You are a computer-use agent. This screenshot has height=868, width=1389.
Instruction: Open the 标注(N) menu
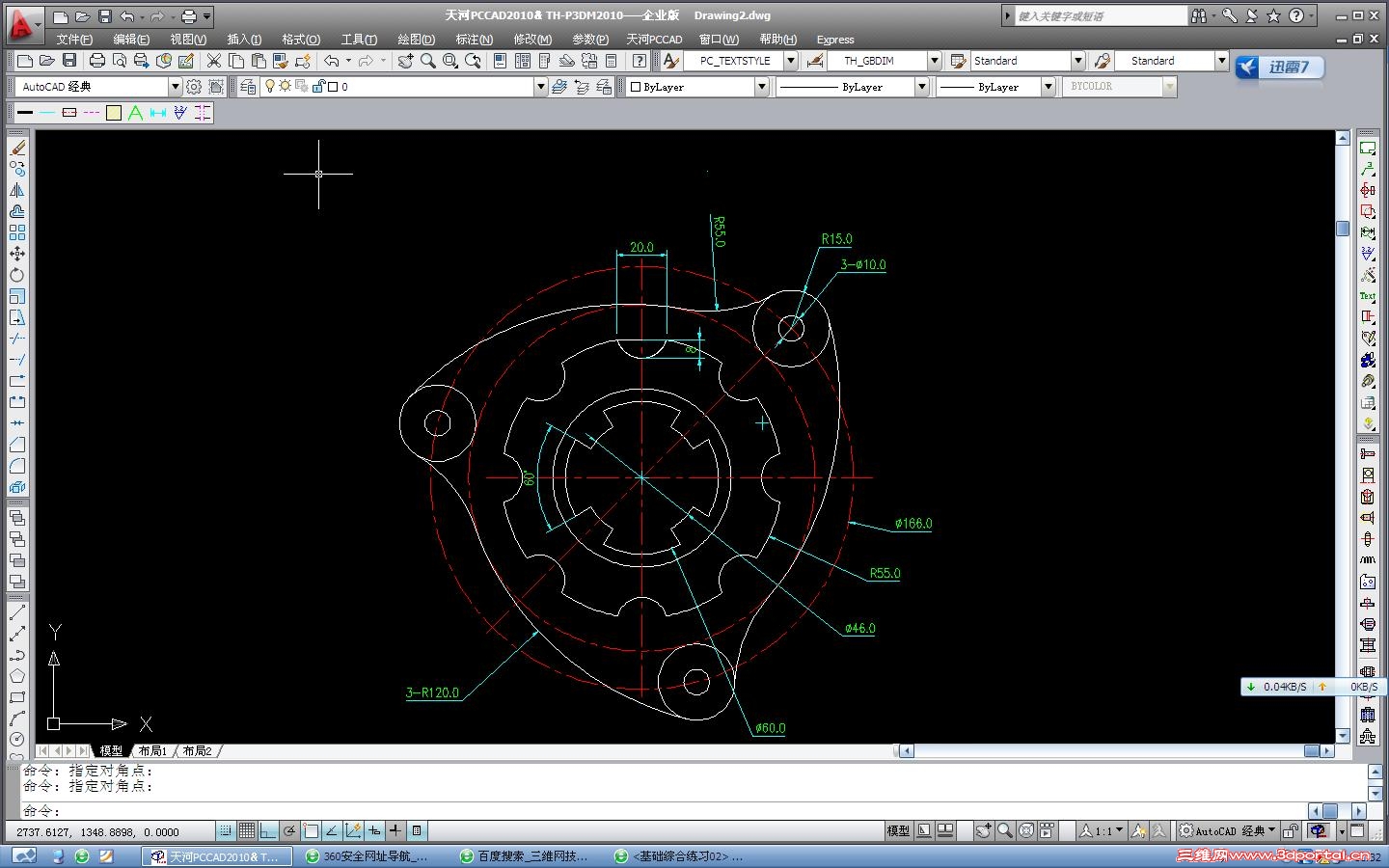474,40
